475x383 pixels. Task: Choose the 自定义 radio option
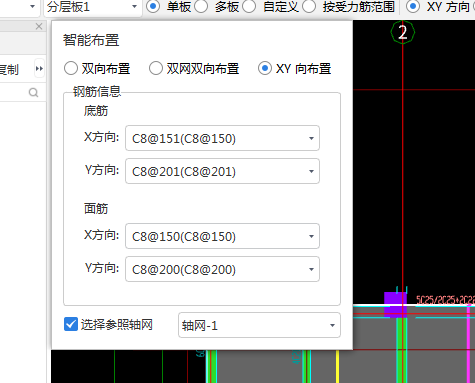pos(249,7)
